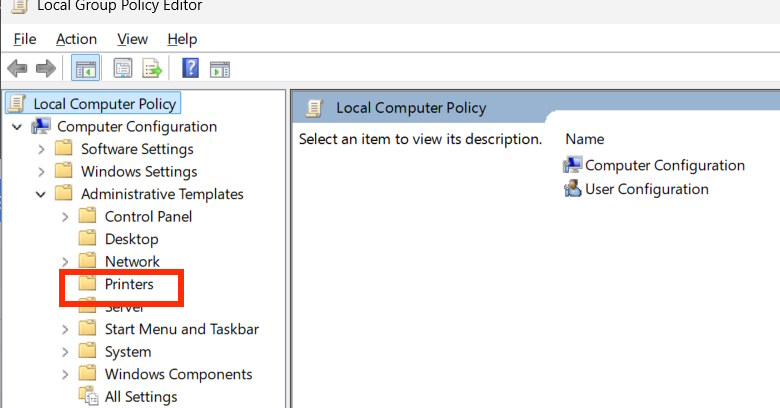780x408 pixels.
Task: Expand the Control Panel node
Action: tap(65, 216)
